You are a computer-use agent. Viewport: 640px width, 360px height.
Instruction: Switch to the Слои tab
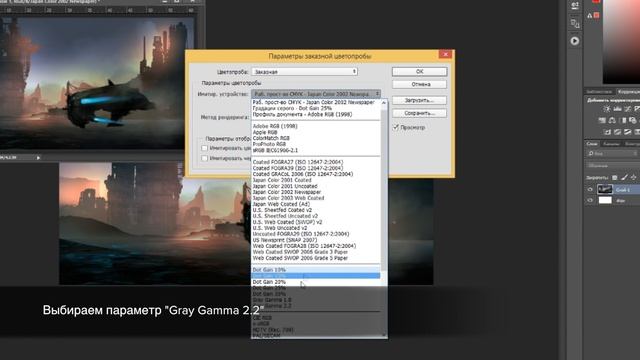(592, 144)
